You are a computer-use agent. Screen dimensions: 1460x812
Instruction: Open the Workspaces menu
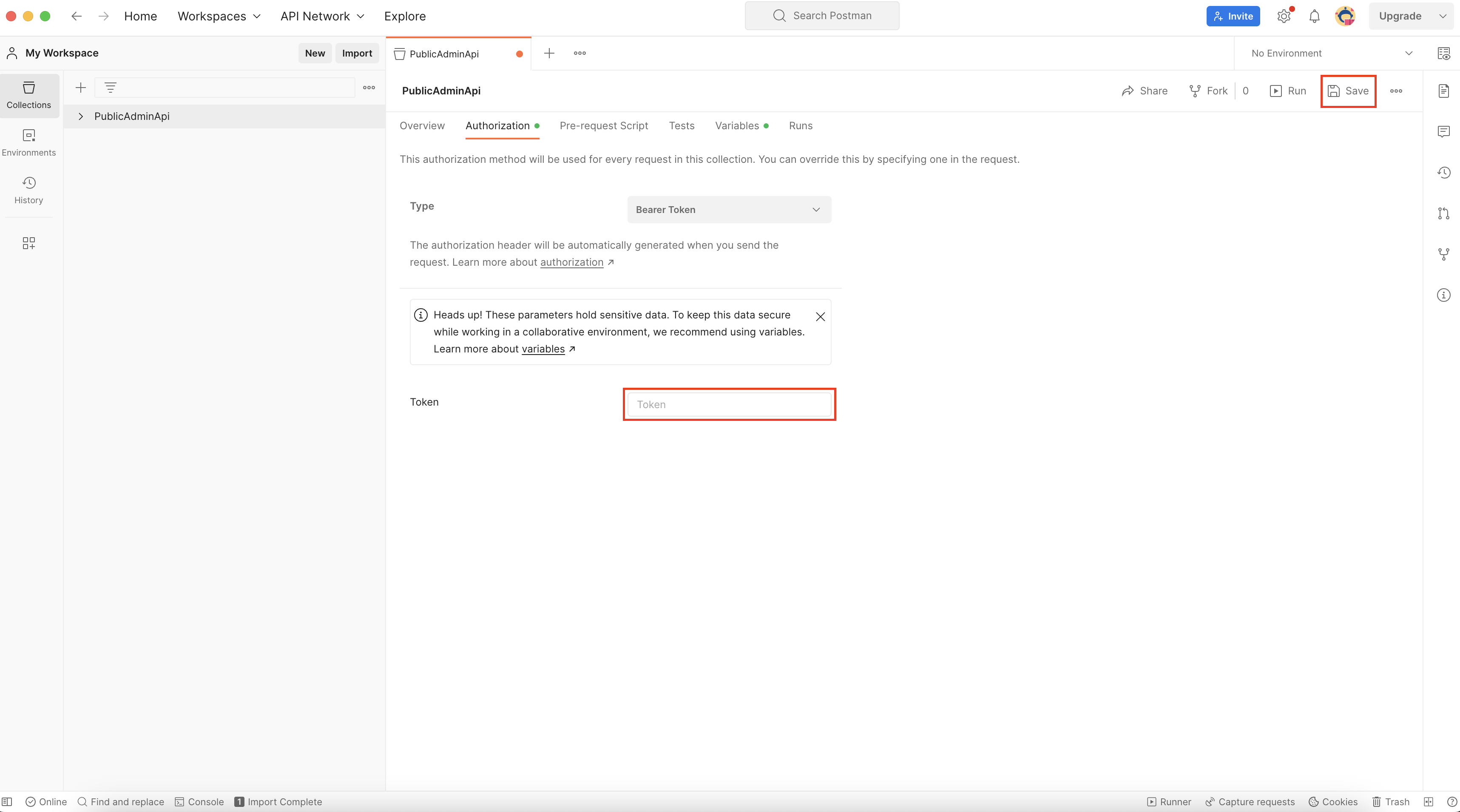coord(219,16)
